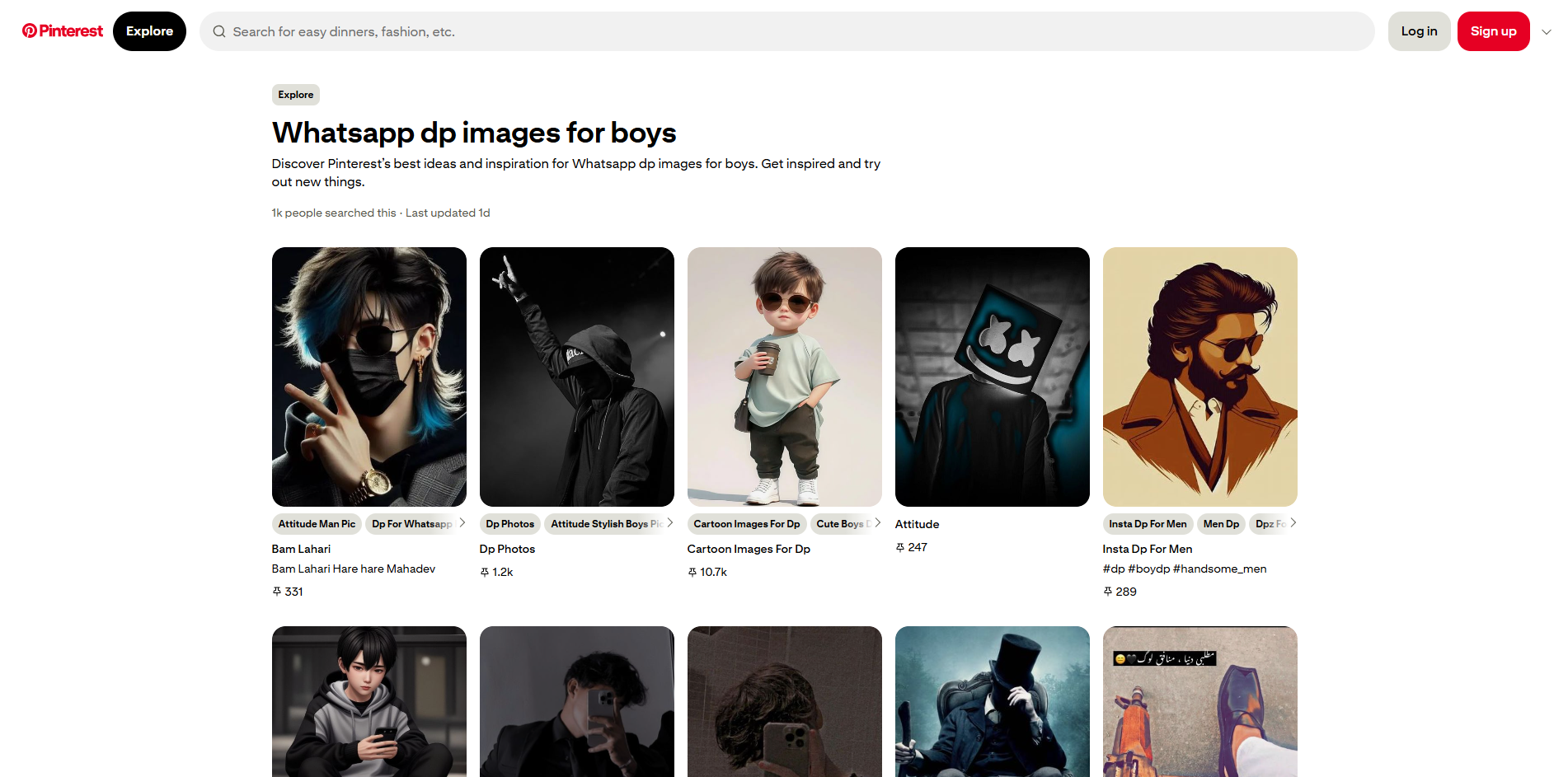The height and width of the screenshot is (777, 1568).
Task: Open the blue-haired masked boy pin
Action: (369, 377)
